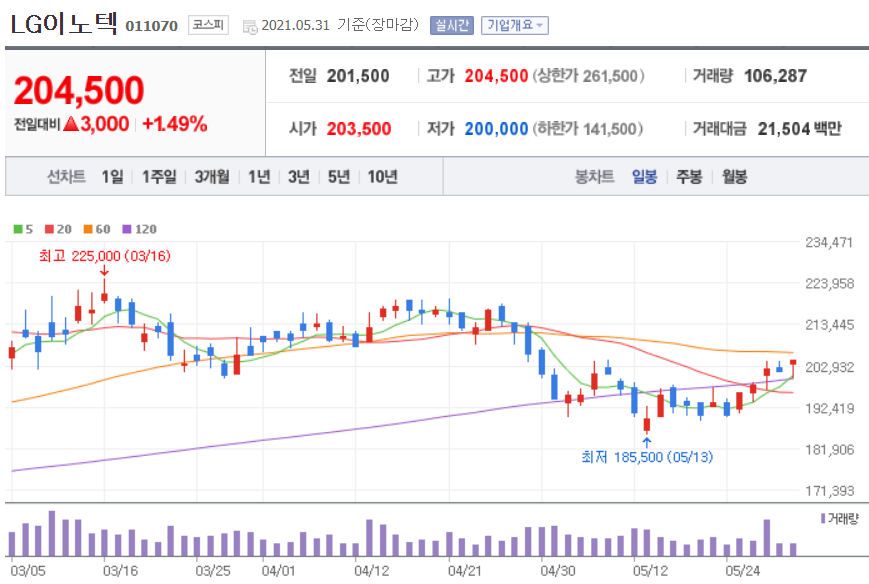Click the purple 120-day moving average swatch
Screen dimensions: 869x584
coord(127,229)
